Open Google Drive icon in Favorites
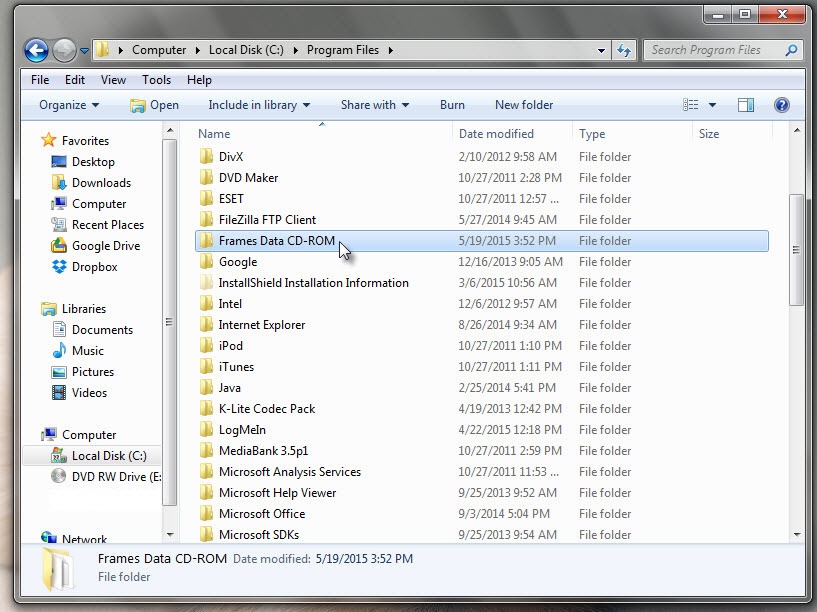The image size is (817, 612). coord(59,245)
